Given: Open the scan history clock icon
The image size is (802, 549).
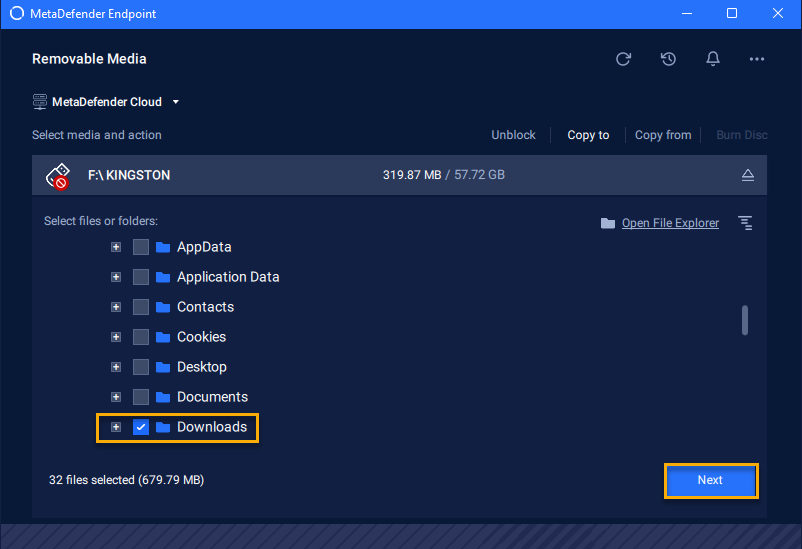Looking at the screenshot, I should click(x=668, y=59).
